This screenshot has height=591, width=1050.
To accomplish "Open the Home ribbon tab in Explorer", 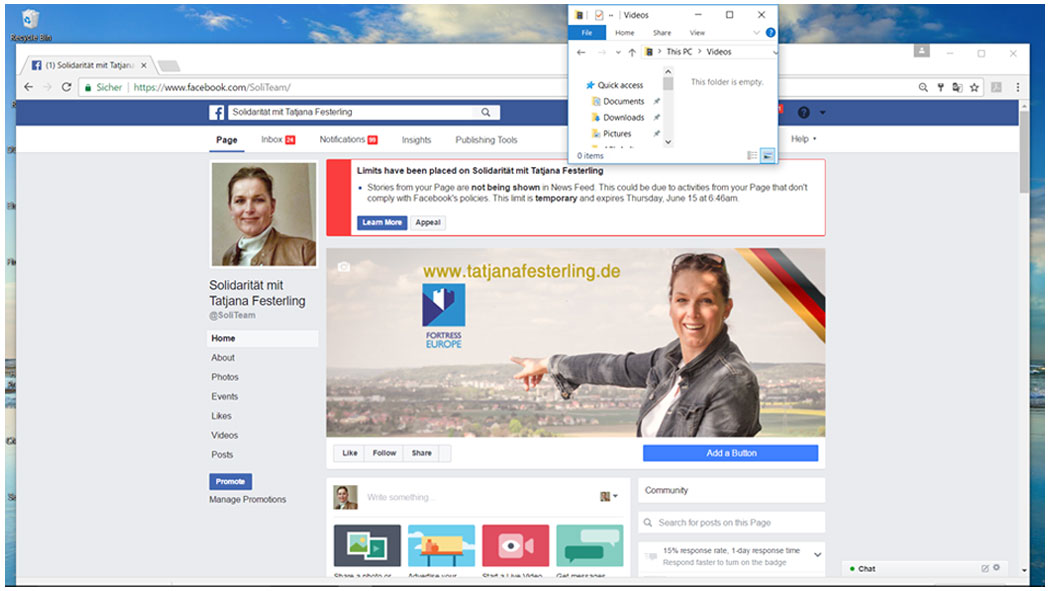I will pos(625,32).
